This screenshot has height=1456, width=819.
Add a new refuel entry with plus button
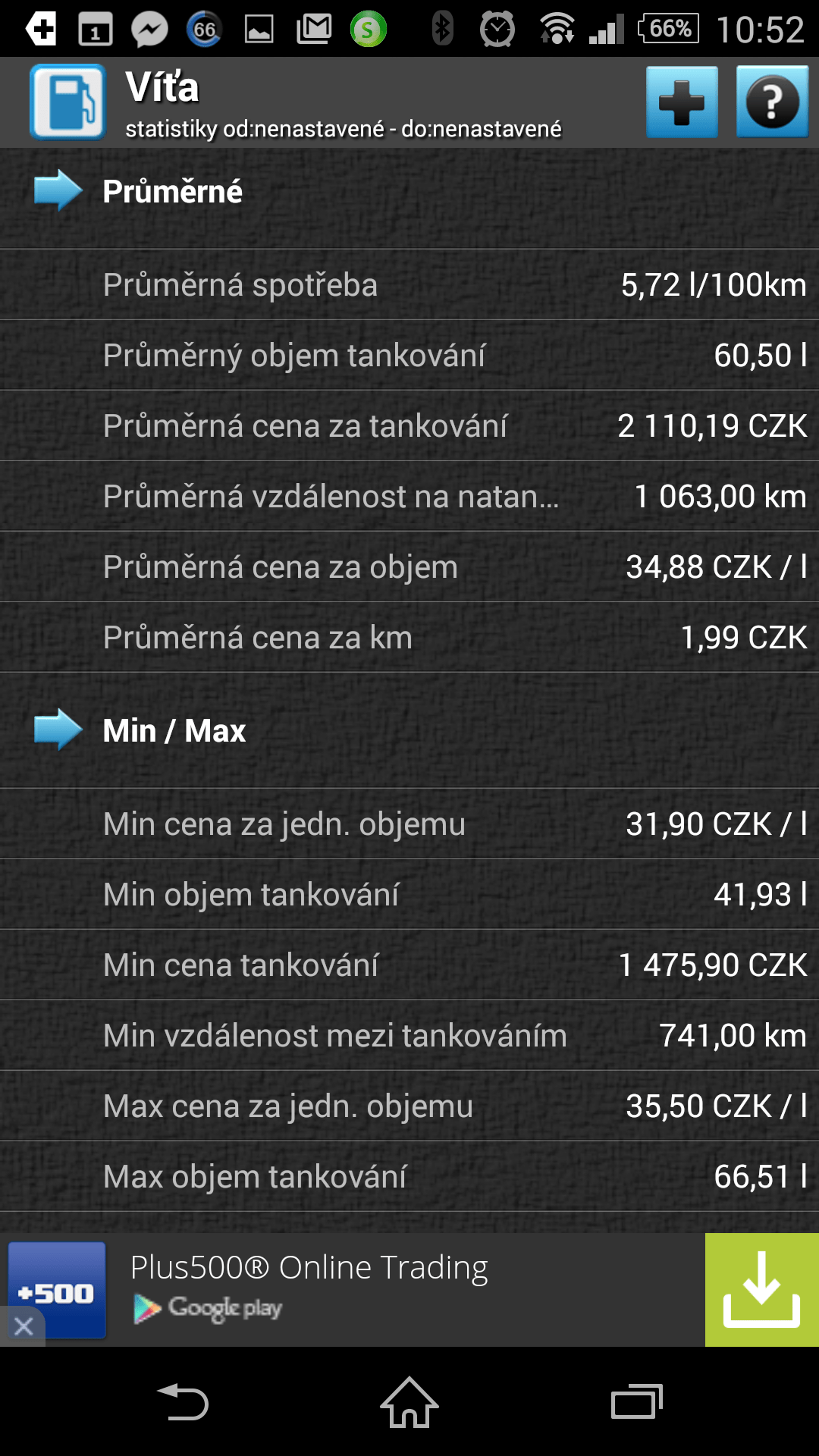pyautogui.click(x=682, y=102)
